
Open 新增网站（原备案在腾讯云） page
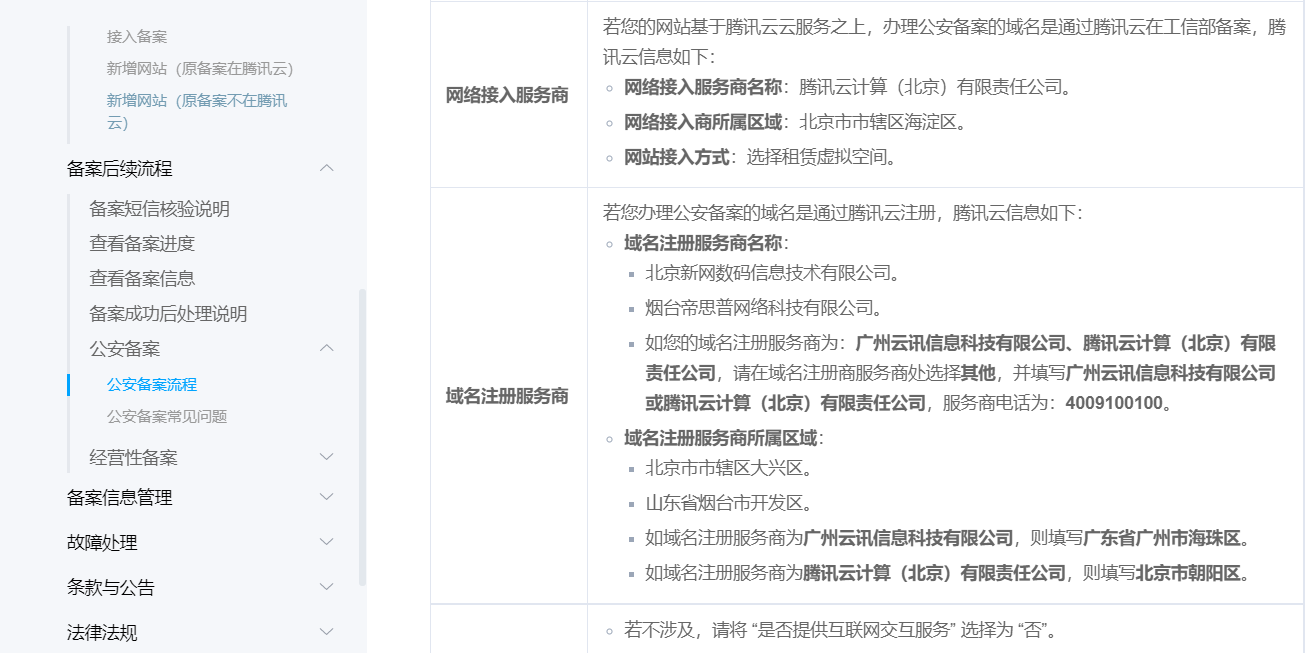[200, 69]
